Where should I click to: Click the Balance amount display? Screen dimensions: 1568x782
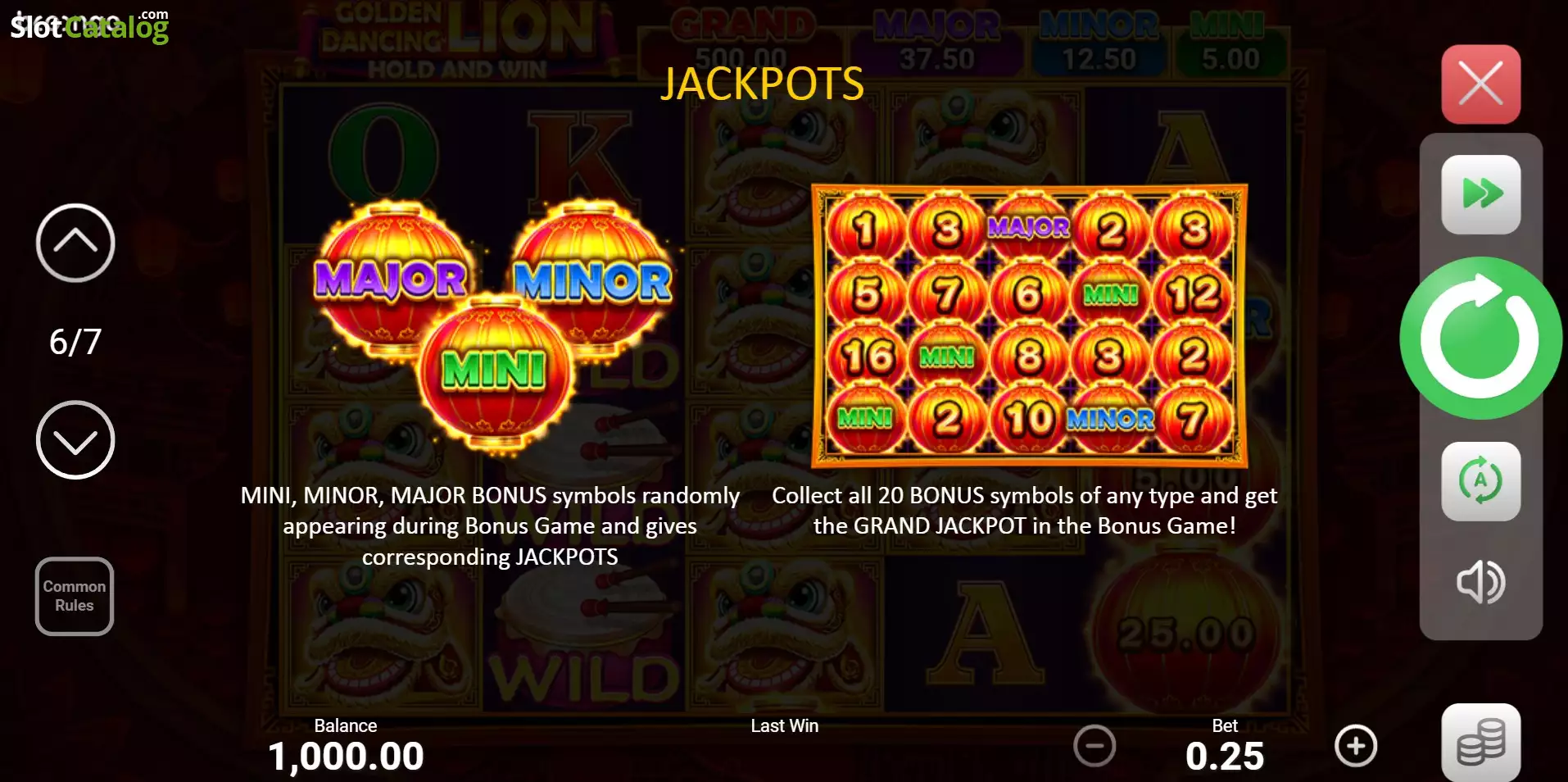[x=346, y=756]
